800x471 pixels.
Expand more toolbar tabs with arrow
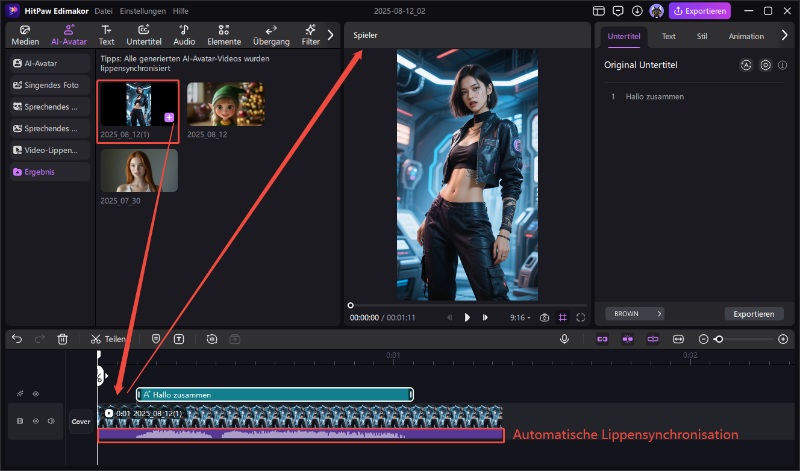point(330,35)
